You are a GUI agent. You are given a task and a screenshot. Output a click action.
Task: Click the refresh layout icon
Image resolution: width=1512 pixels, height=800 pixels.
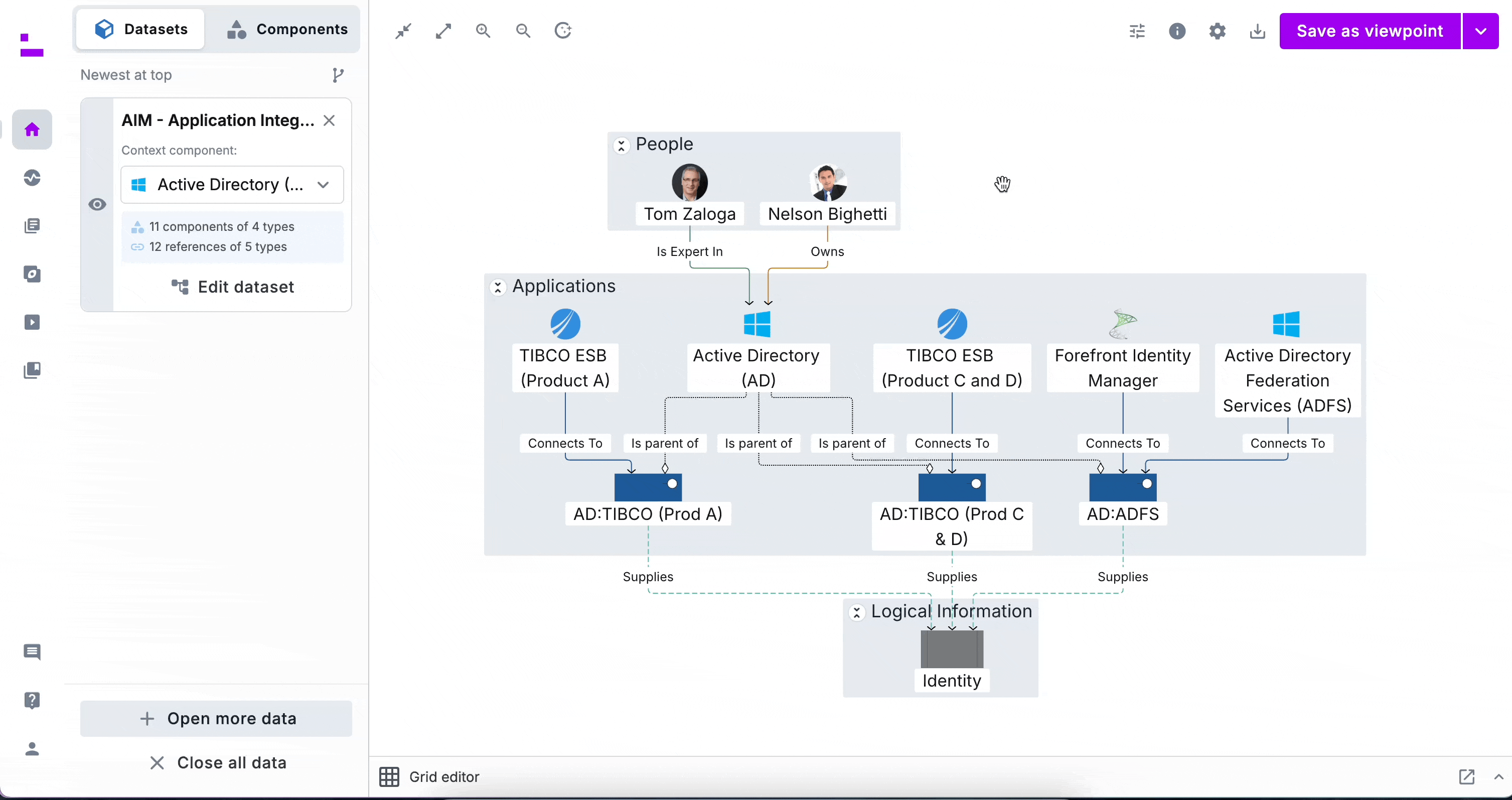click(x=563, y=31)
